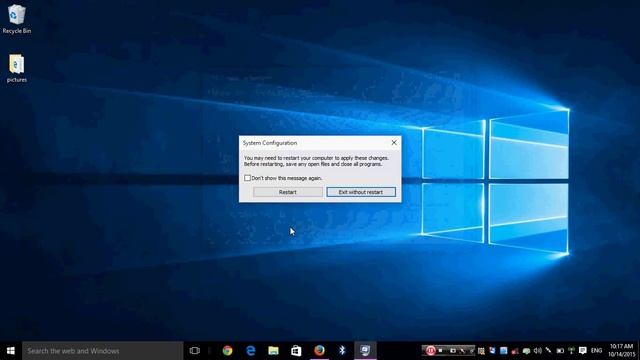Click the recorder stop square button

[441, 351]
